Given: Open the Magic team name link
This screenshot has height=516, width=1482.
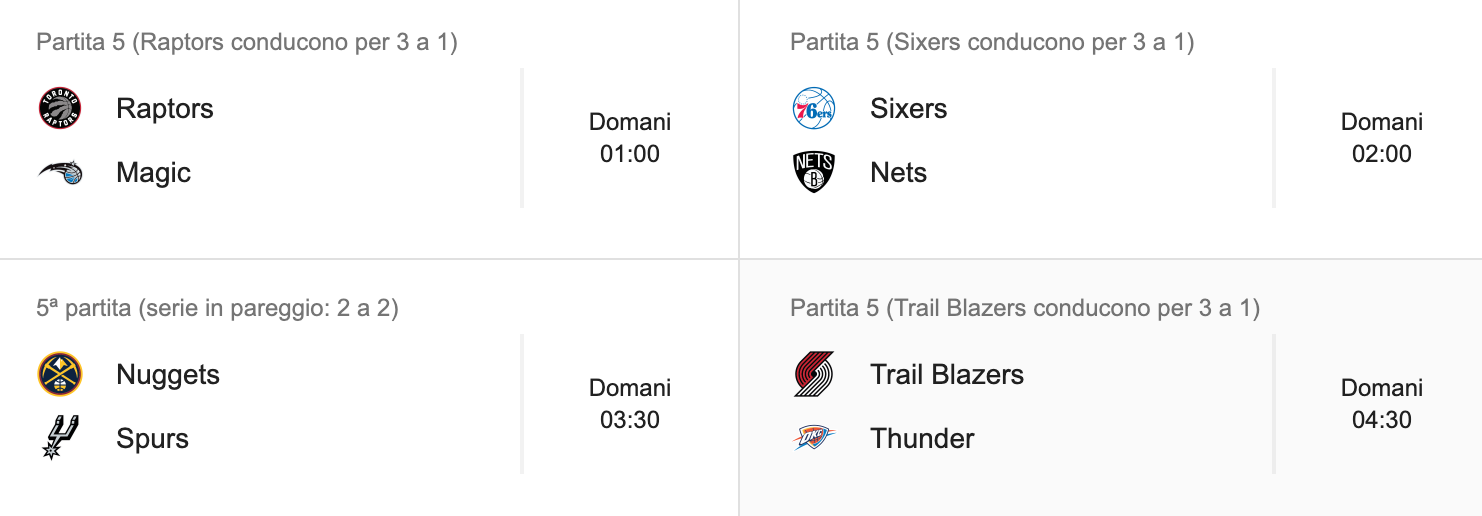Looking at the screenshot, I should (153, 172).
